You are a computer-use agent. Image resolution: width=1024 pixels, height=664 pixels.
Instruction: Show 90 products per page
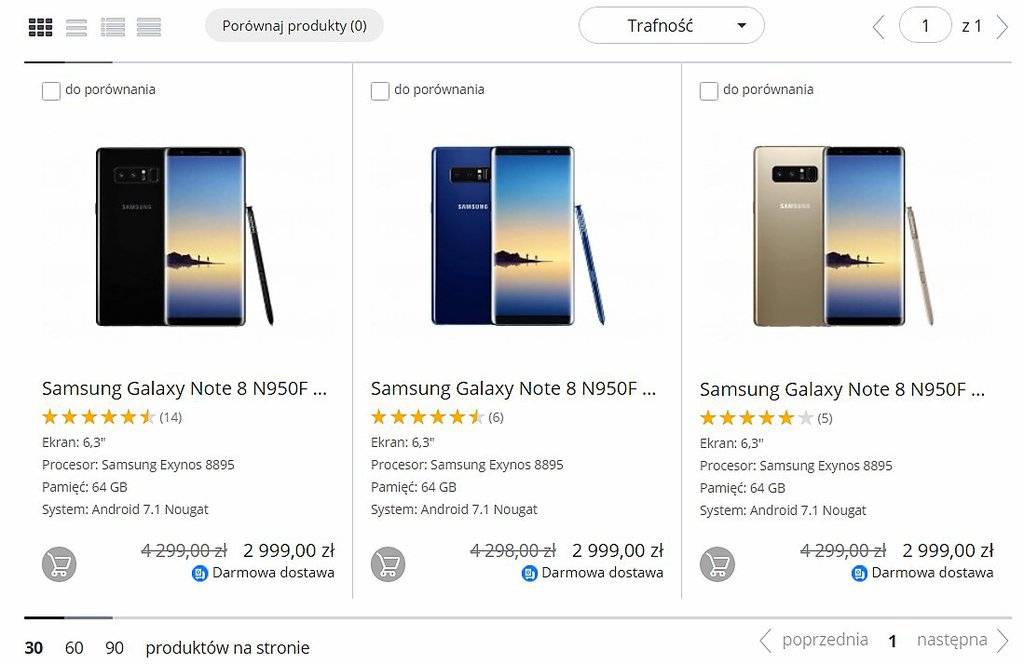tap(115, 648)
